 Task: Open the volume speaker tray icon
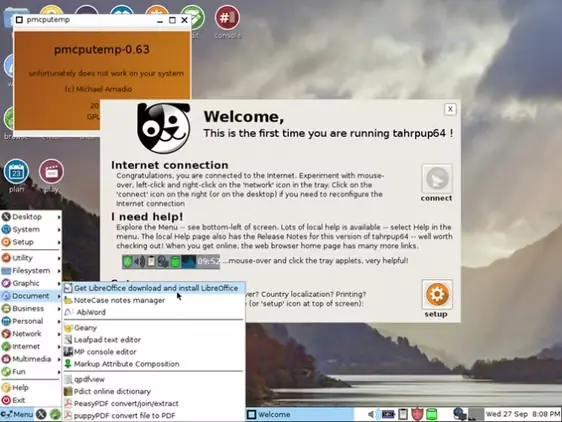click(371, 414)
